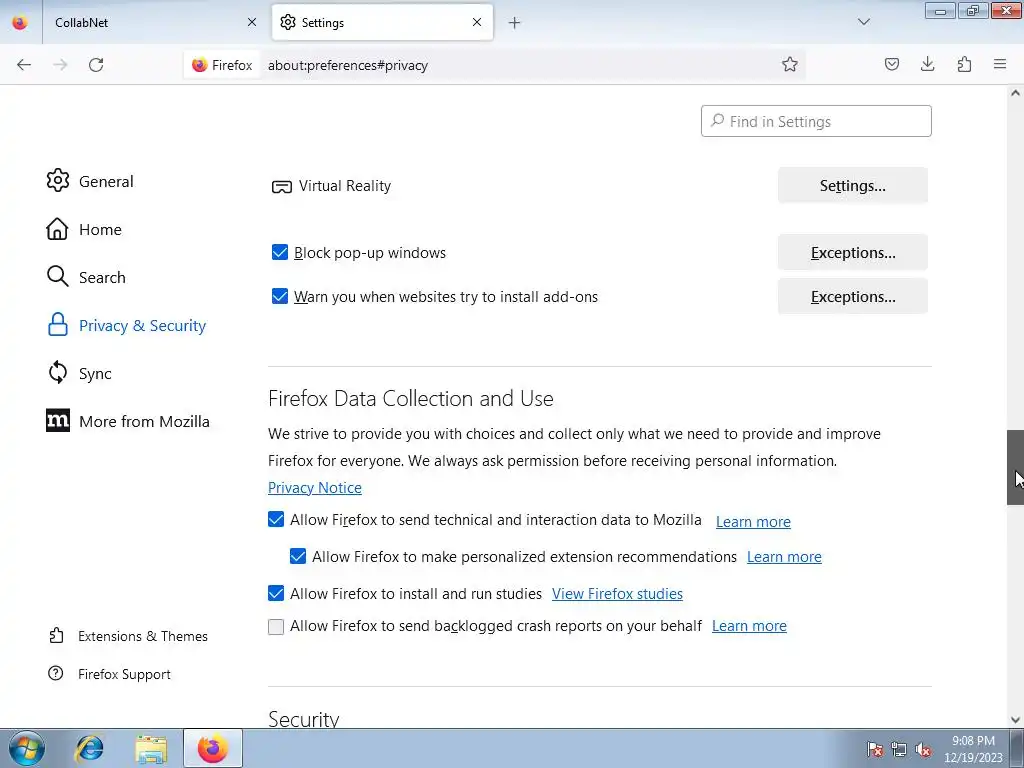Click the disabled forward arrow

[60, 65]
